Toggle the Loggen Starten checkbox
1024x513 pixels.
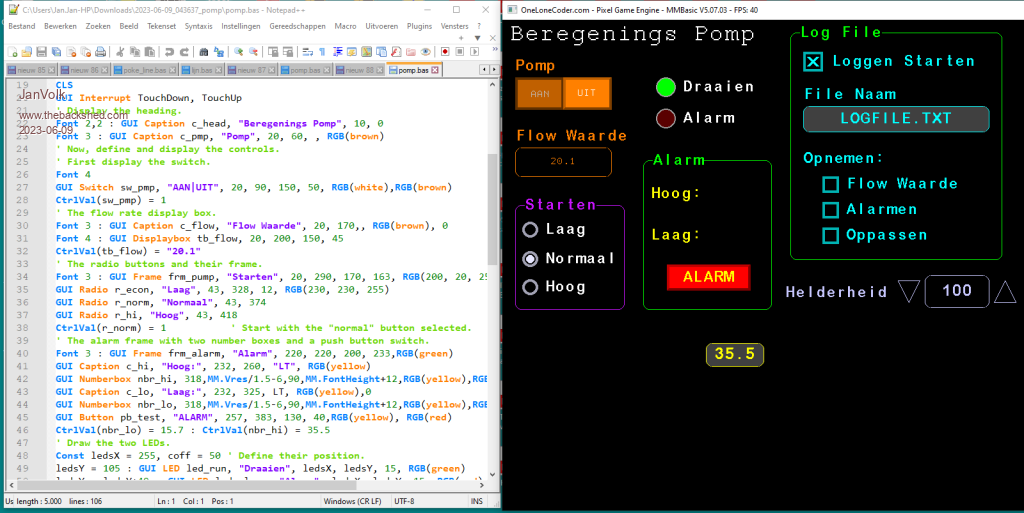pos(813,62)
